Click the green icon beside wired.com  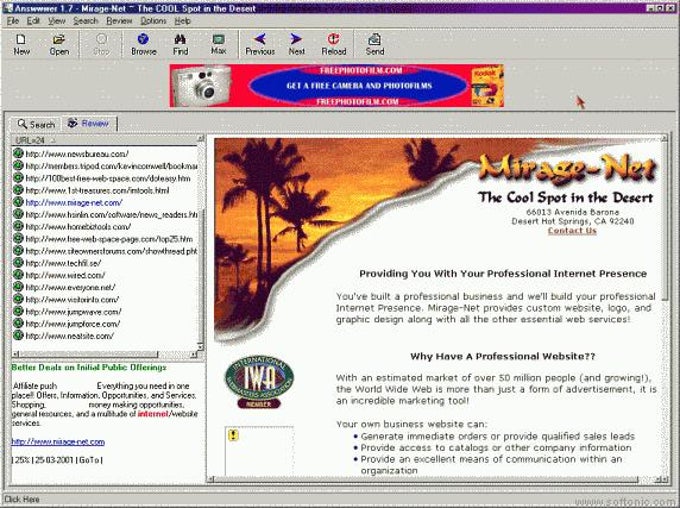click(x=18, y=275)
